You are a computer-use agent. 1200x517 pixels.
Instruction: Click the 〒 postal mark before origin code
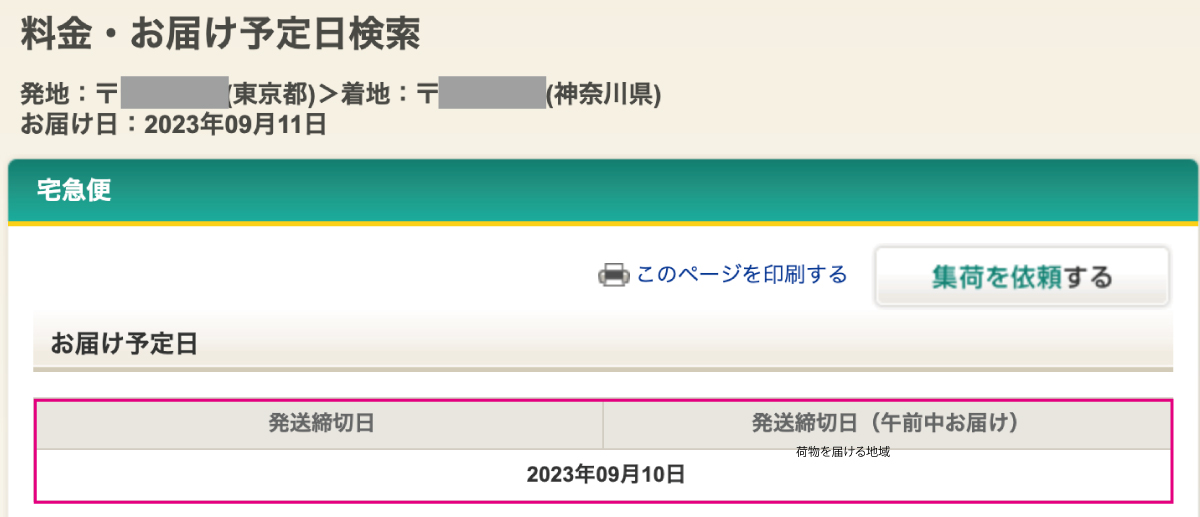click(106, 95)
